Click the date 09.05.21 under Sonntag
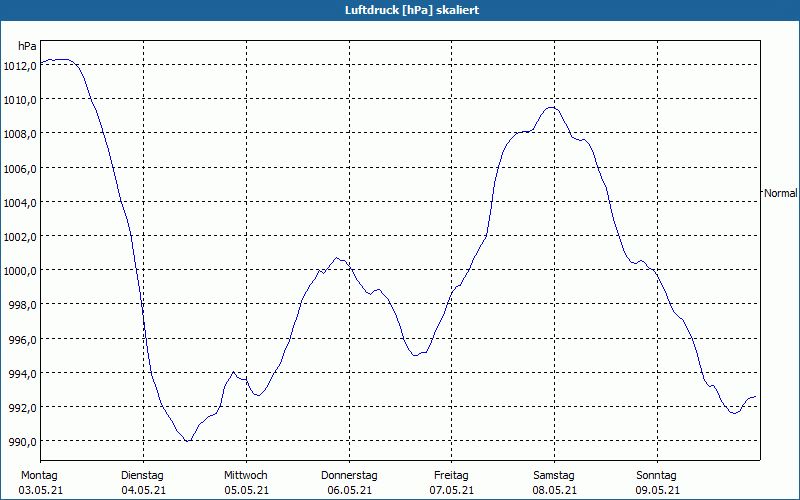800x500 pixels. pos(656,490)
